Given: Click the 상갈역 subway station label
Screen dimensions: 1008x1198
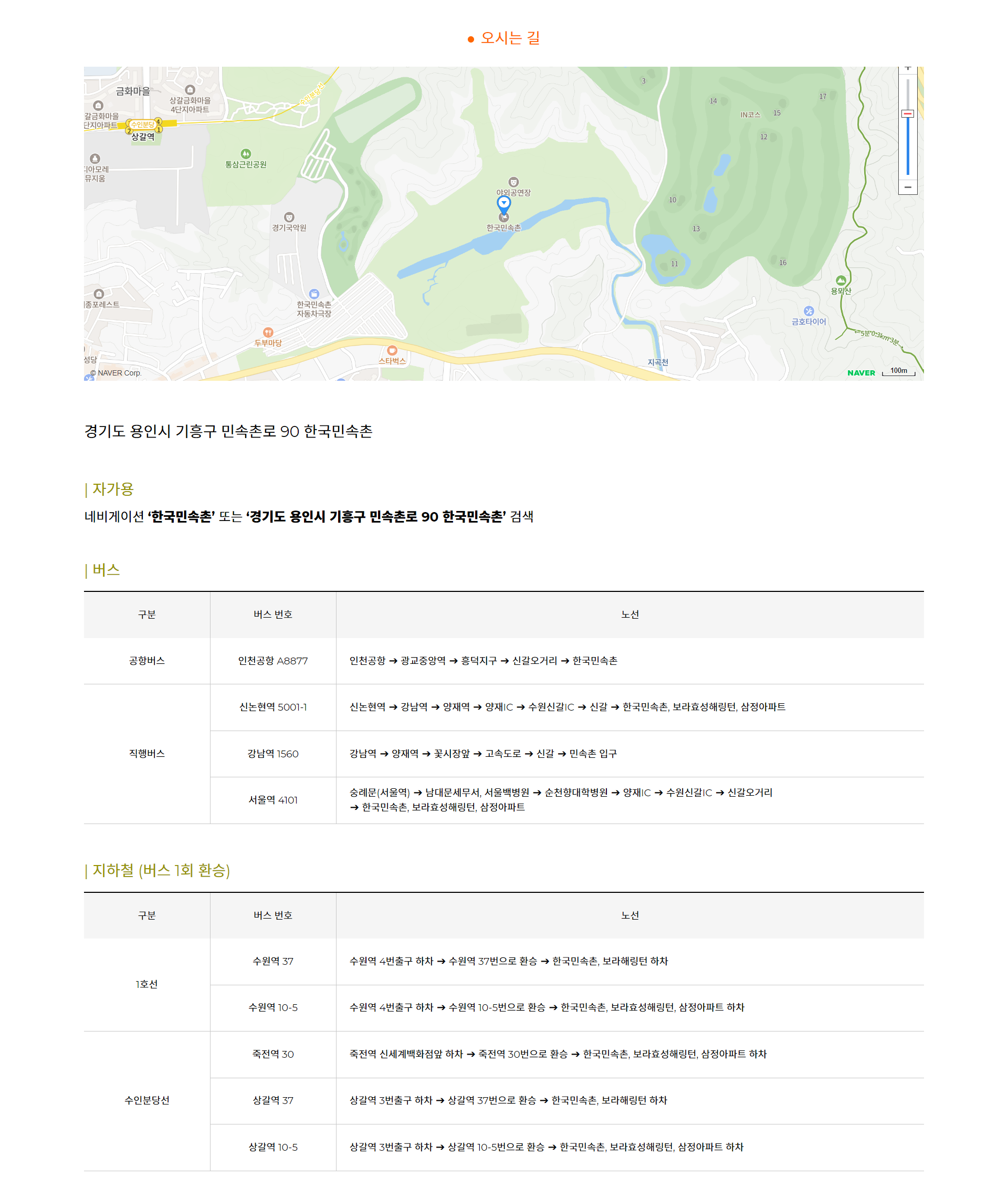Looking at the screenshot, I should click(x=143, y=137).
